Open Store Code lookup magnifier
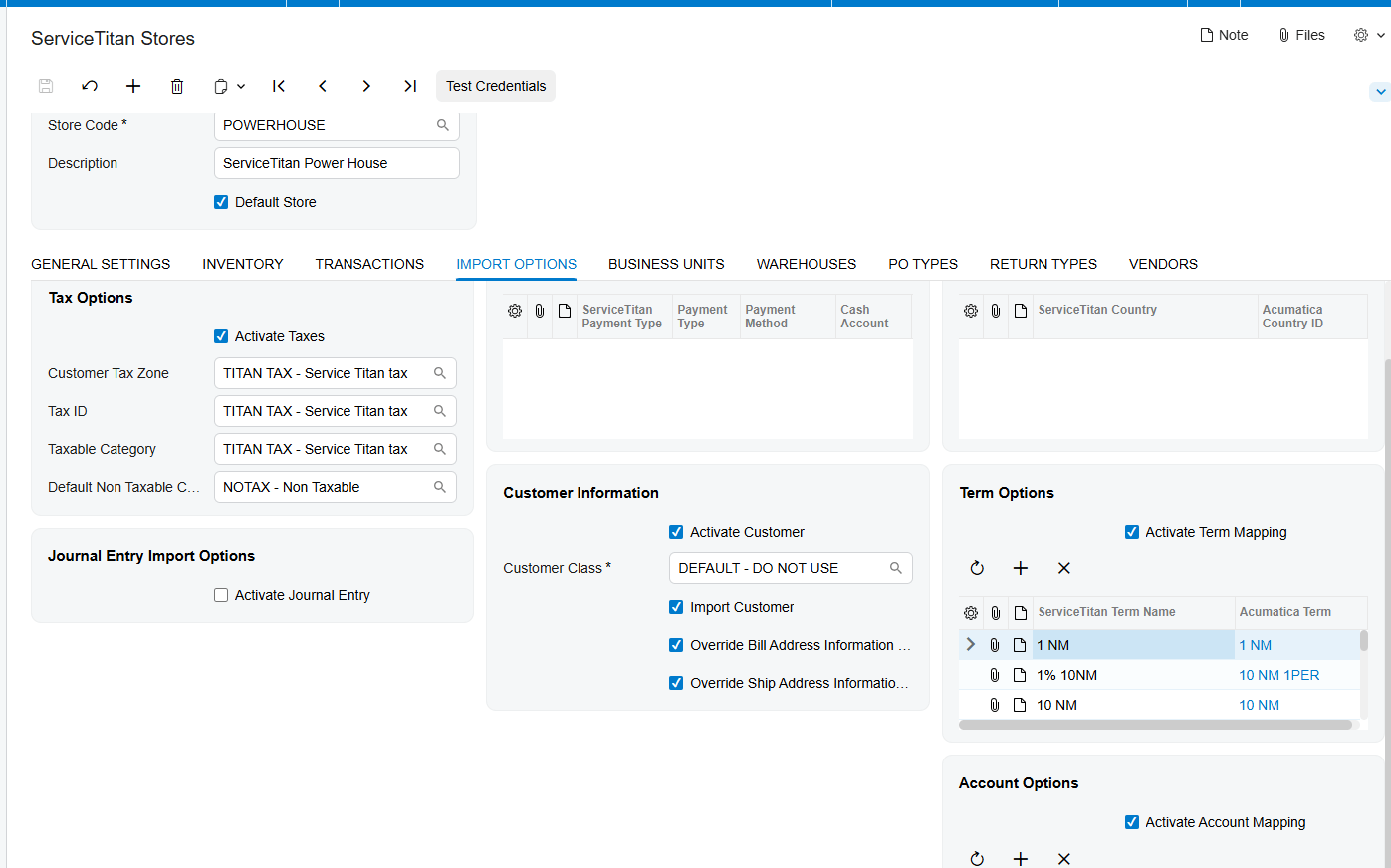This screenshot has width=1391, height=868. 443,125
